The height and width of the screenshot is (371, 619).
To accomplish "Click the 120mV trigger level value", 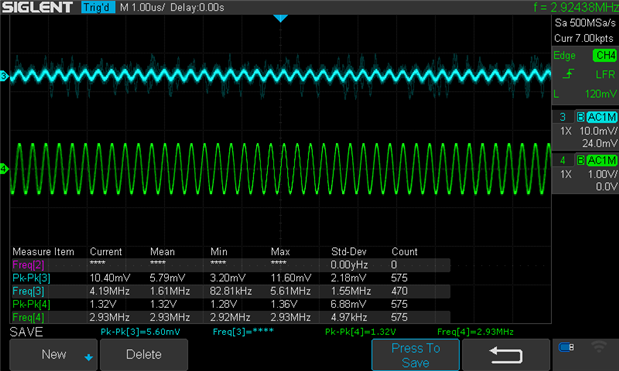I will [x=600, y=94].
